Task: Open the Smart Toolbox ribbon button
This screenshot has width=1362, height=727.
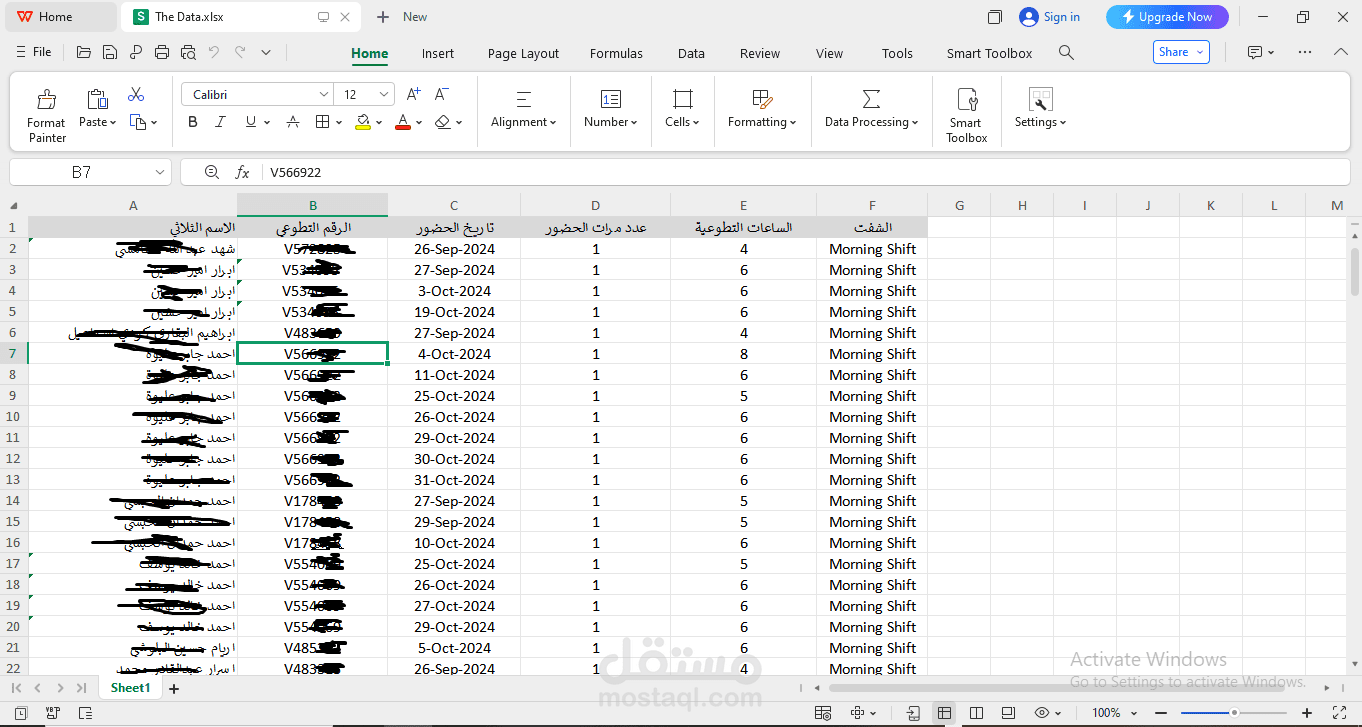Action: pyautogui.click(x=966, y=114)
